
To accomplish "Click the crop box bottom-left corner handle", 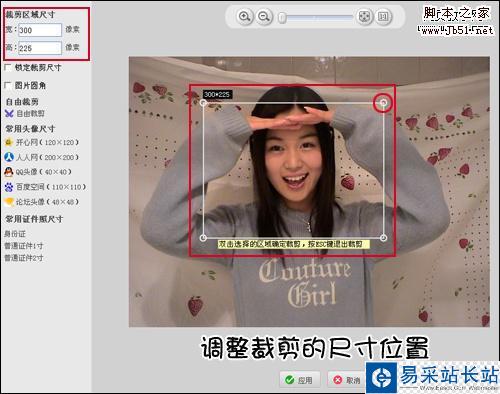I will pos(203,238).
